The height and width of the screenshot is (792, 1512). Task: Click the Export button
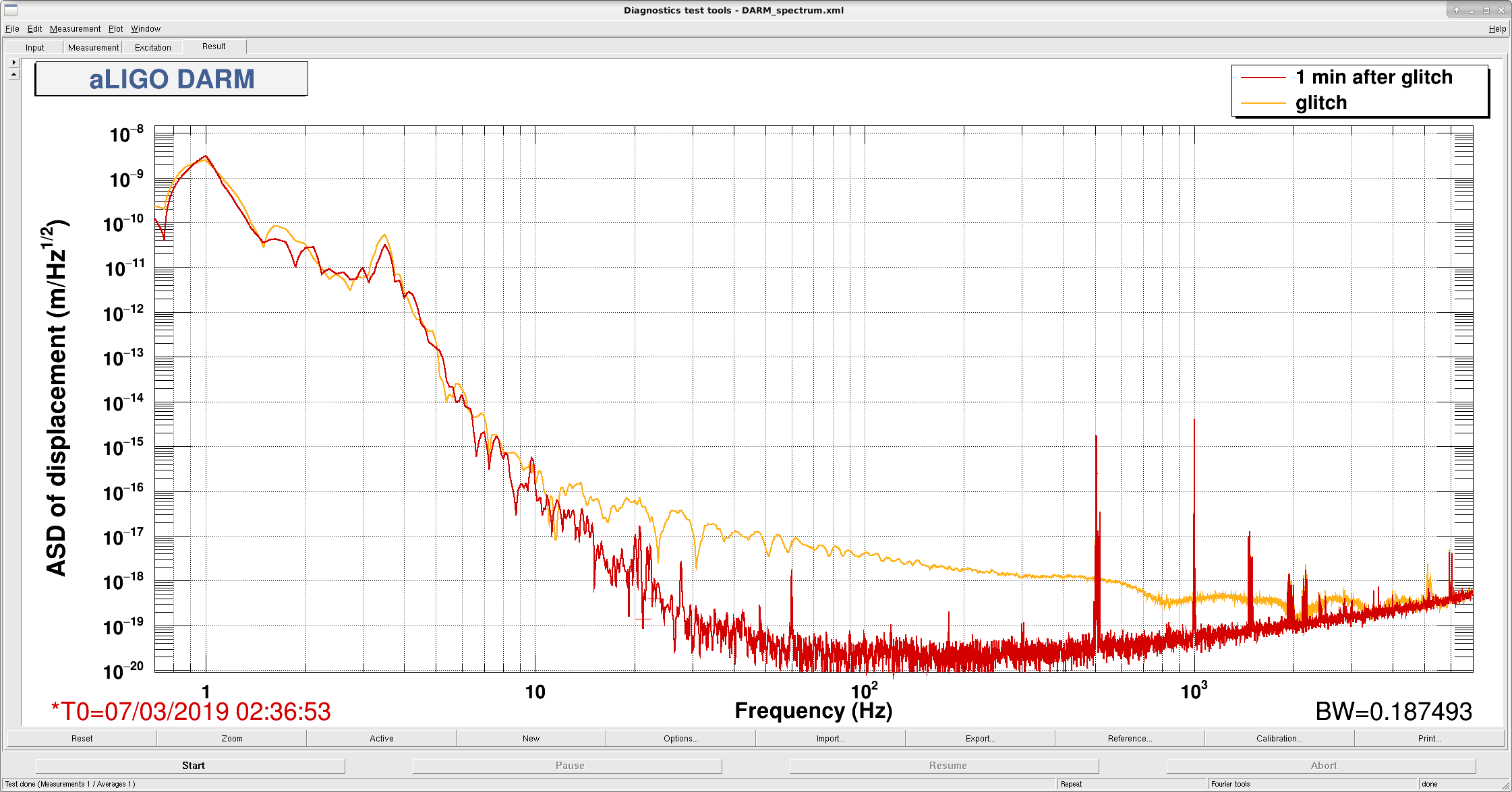(x=980, y=738)
